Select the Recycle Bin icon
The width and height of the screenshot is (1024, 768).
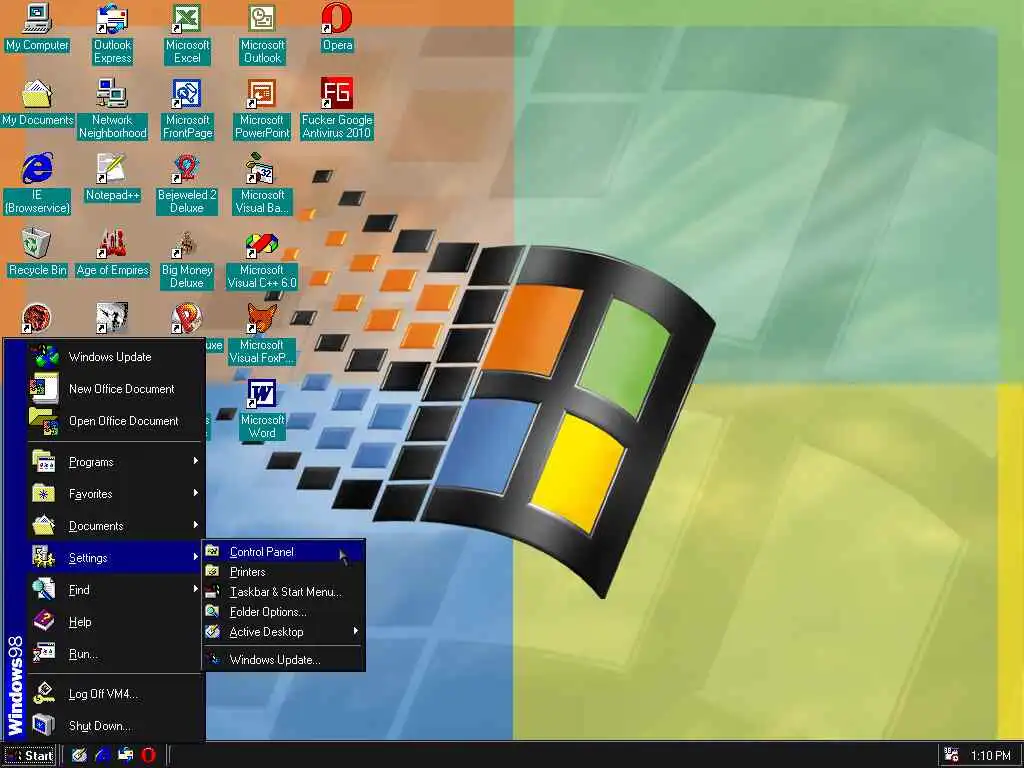pyautogui.click(x=37, y=253)
